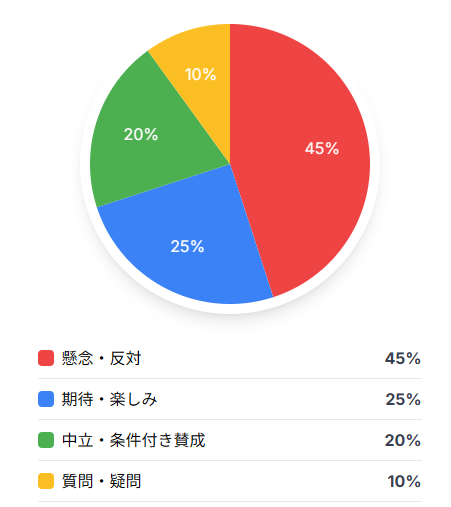Click the 25% value in legend row
Viewport: 451px width, 507px height.
tap(403, 400)
